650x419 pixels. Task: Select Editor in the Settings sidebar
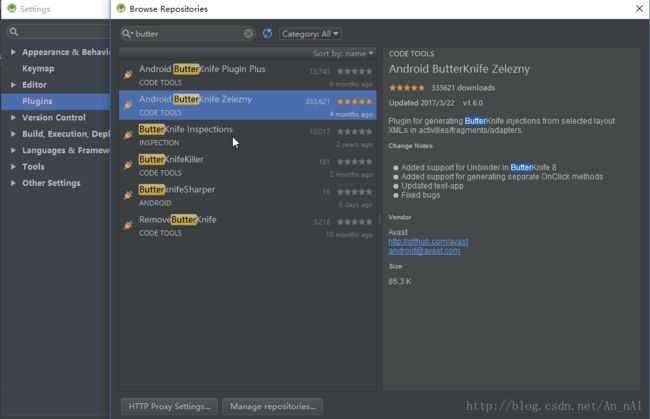tap(34, 85)
